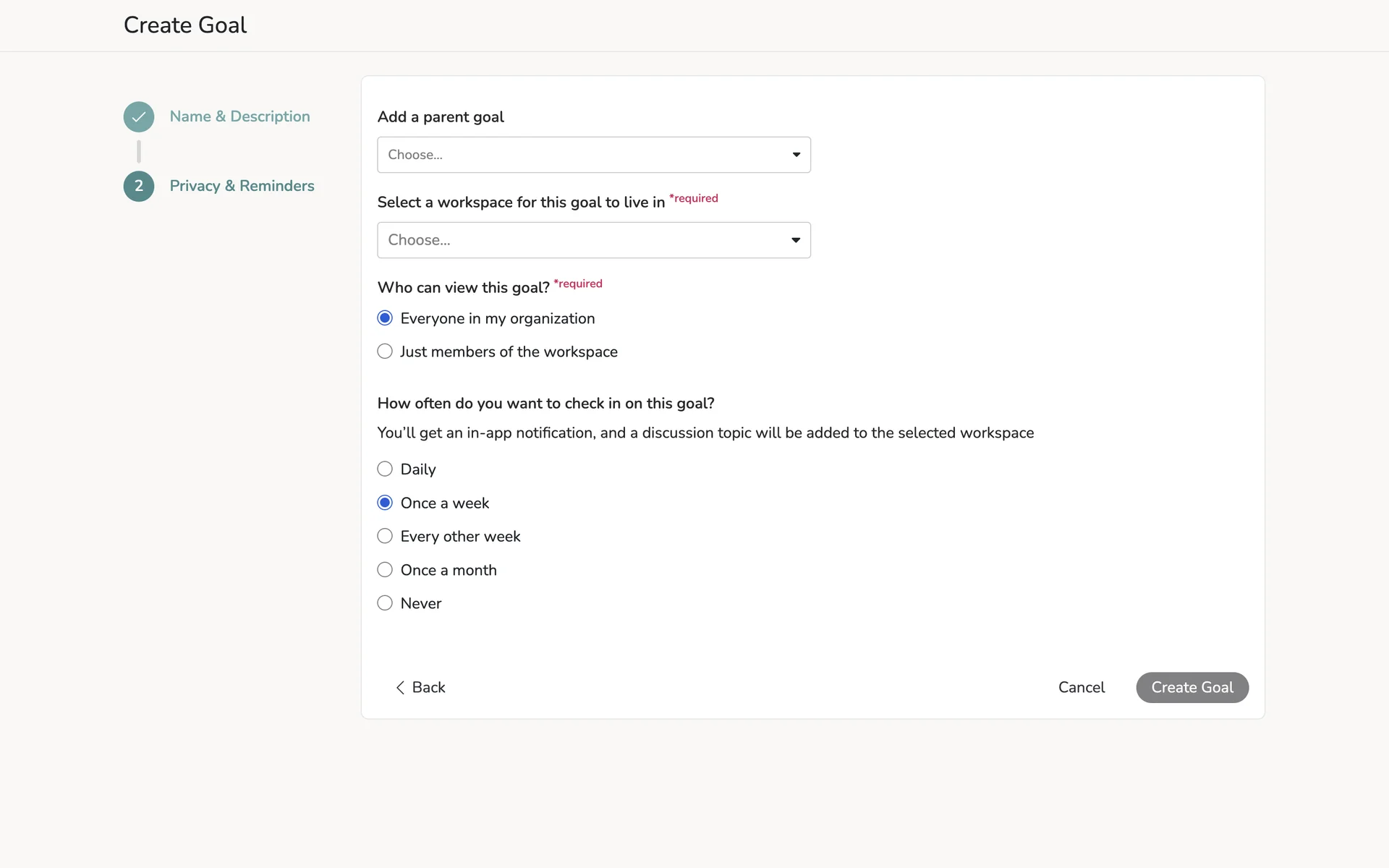1389x868 pixels.
Task: Click the step 2 circle icon
Action: tap(138, 186)
